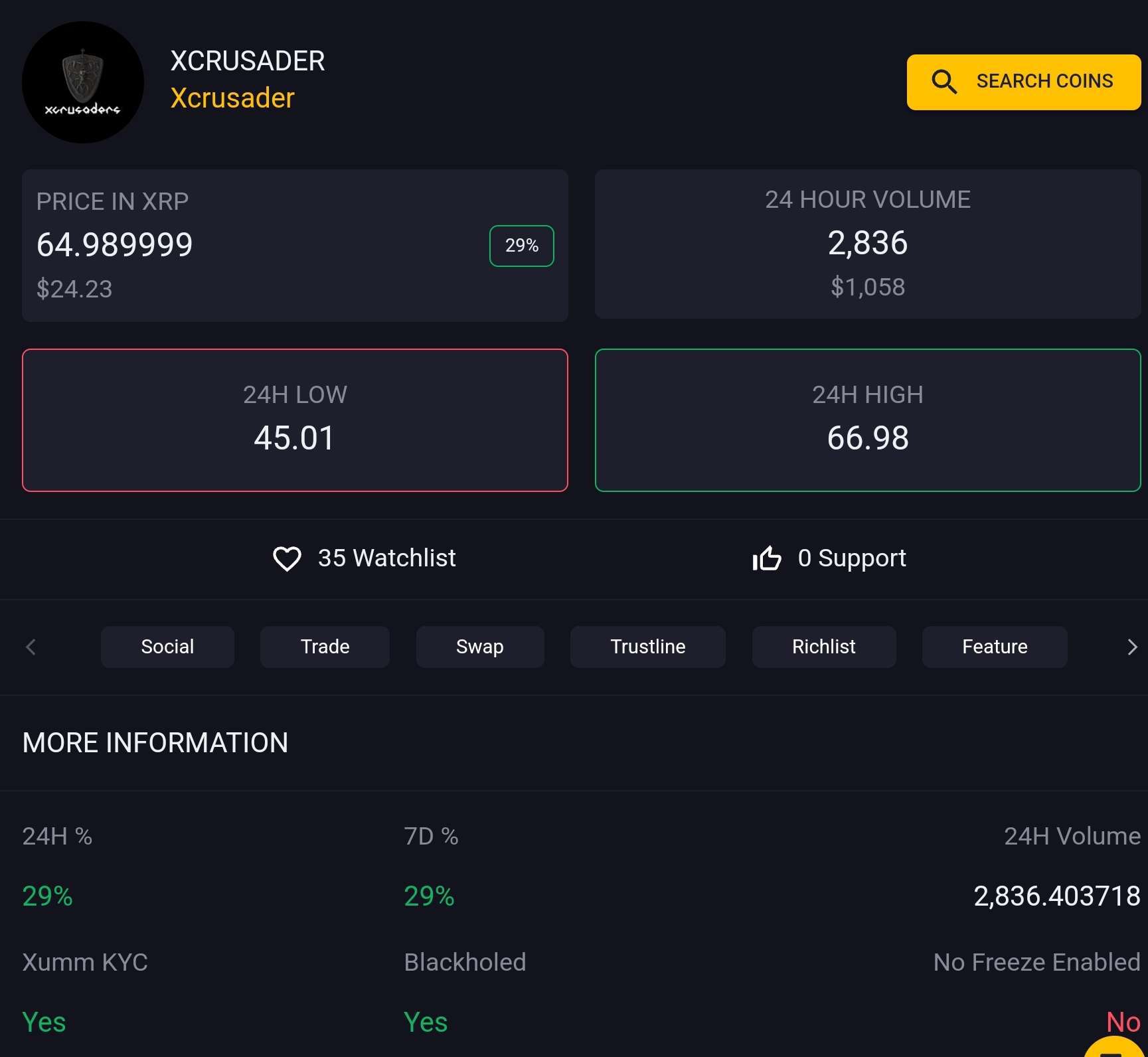Click the Blackholed label

[x=465, y=963]
